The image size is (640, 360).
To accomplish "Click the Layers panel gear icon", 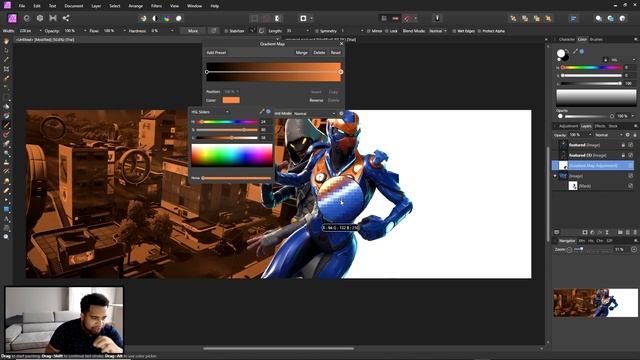I will click(628, 135).
